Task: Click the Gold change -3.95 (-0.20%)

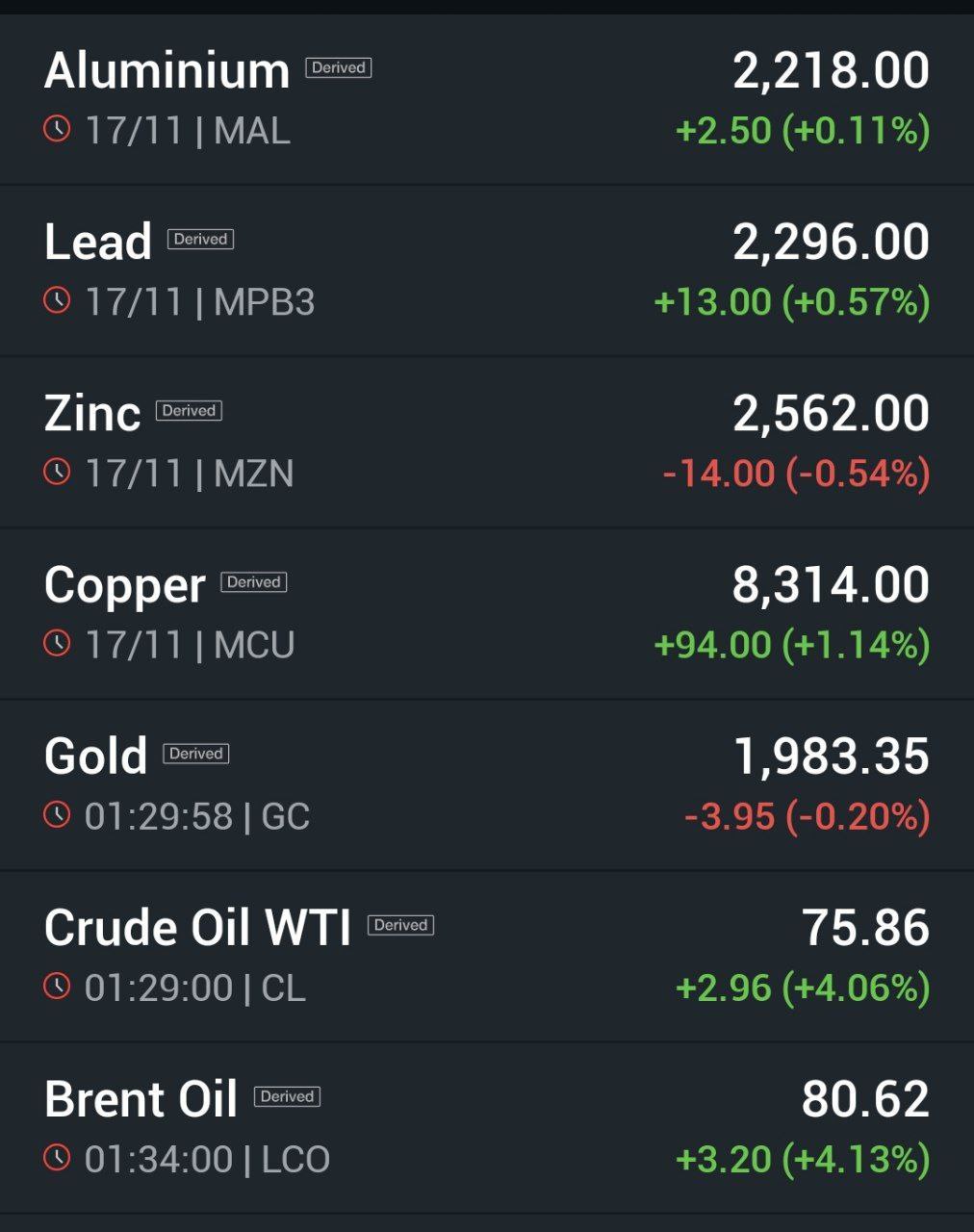Action: pyautogui.click(x=807, y=816)
